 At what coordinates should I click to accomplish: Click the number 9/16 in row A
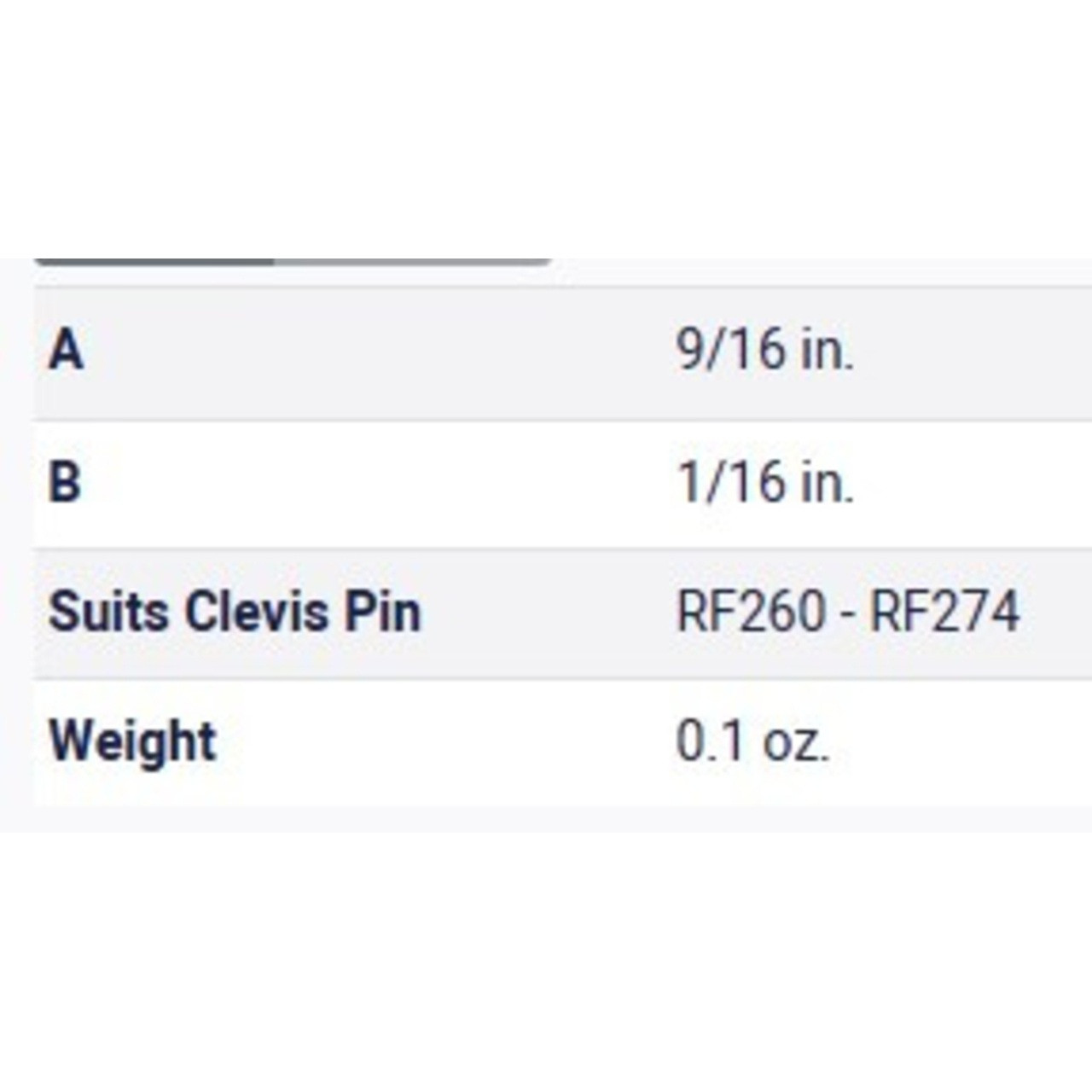pyautogui.click(x=731, y=350)
